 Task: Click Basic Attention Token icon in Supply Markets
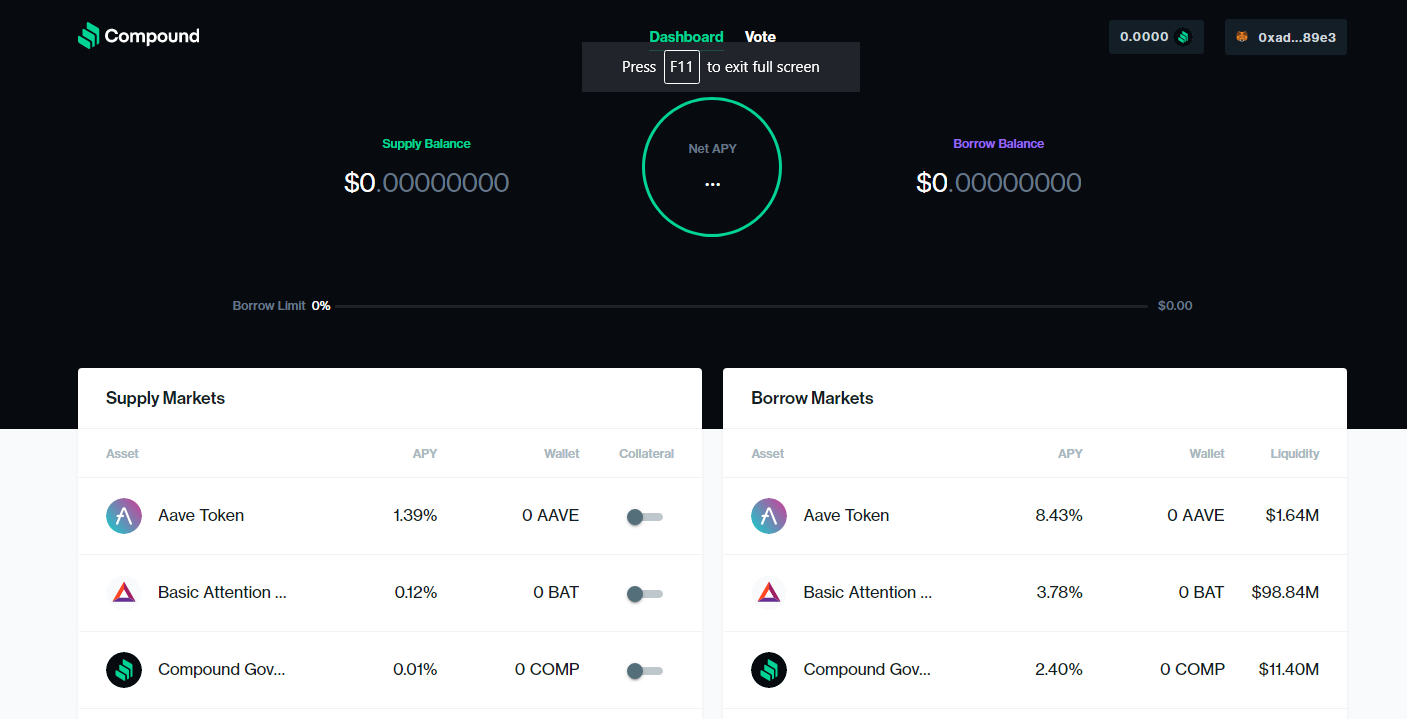(124, 593)
